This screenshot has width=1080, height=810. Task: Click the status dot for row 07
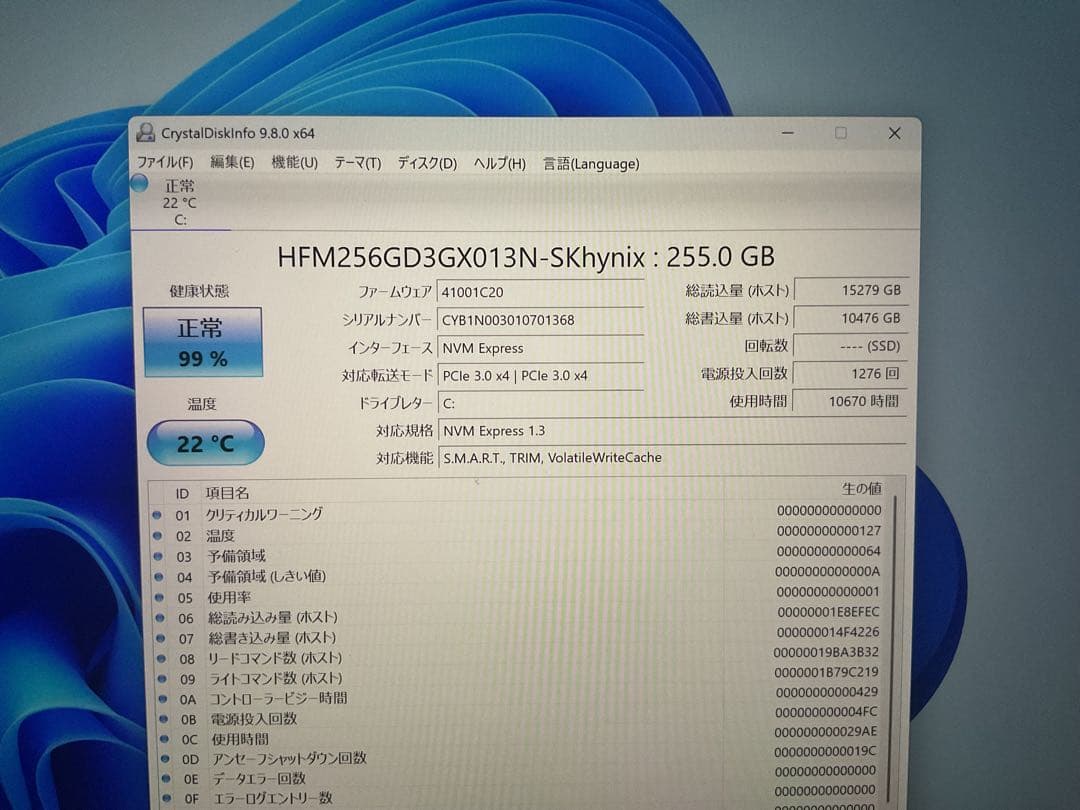pyautogui.click(x=160, y=638)
